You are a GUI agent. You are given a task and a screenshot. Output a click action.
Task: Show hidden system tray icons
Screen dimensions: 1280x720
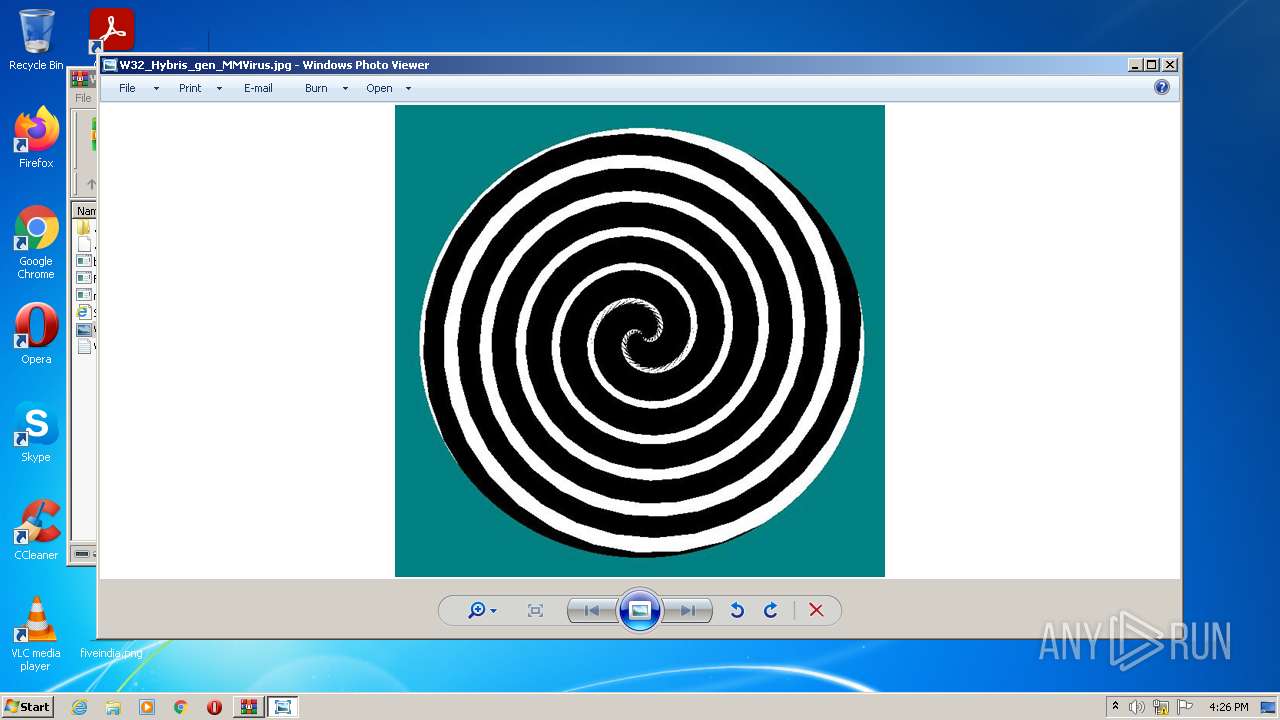pos(1115,707)
